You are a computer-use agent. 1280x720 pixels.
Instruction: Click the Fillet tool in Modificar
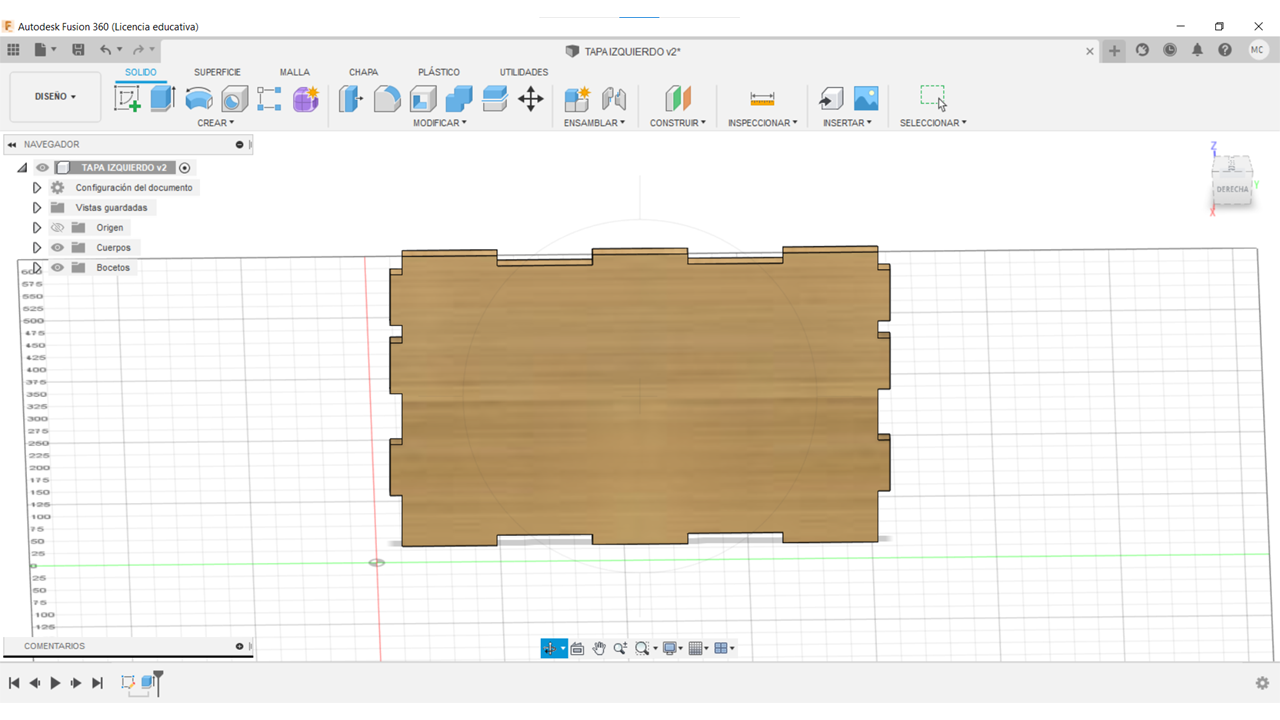(387, 98)
